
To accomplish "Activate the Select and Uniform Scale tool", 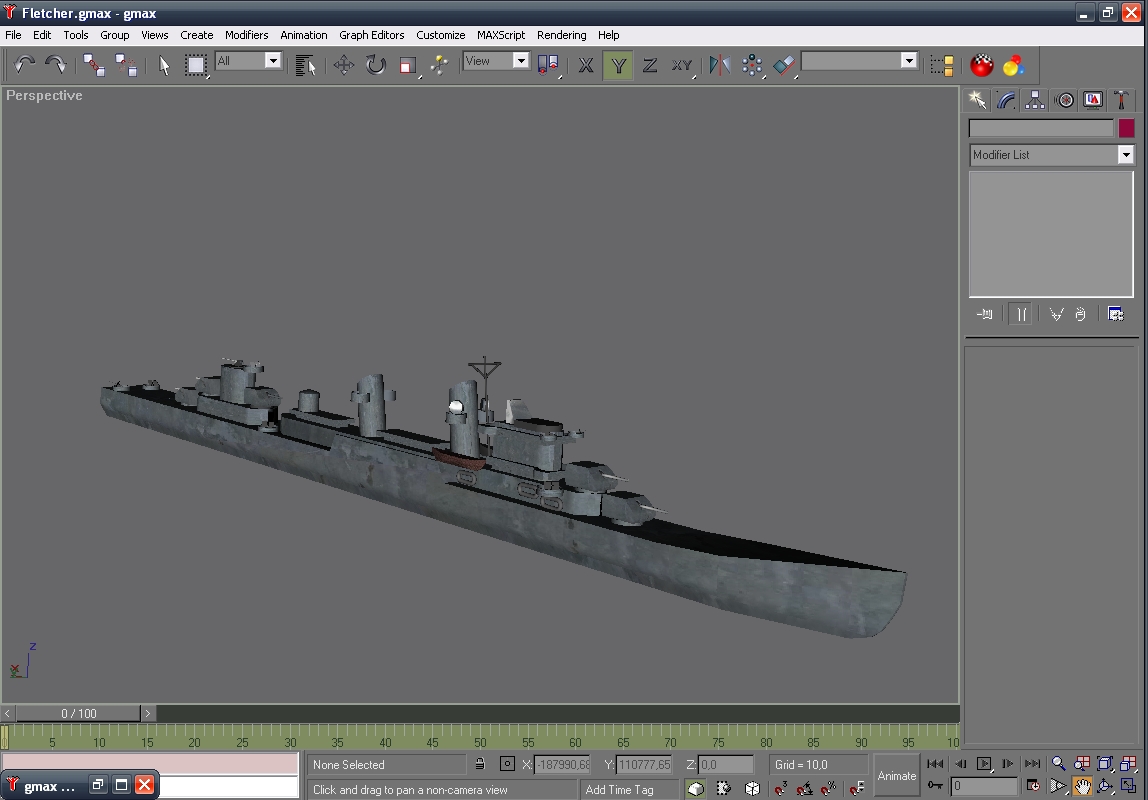I will [x=408, y=65].
